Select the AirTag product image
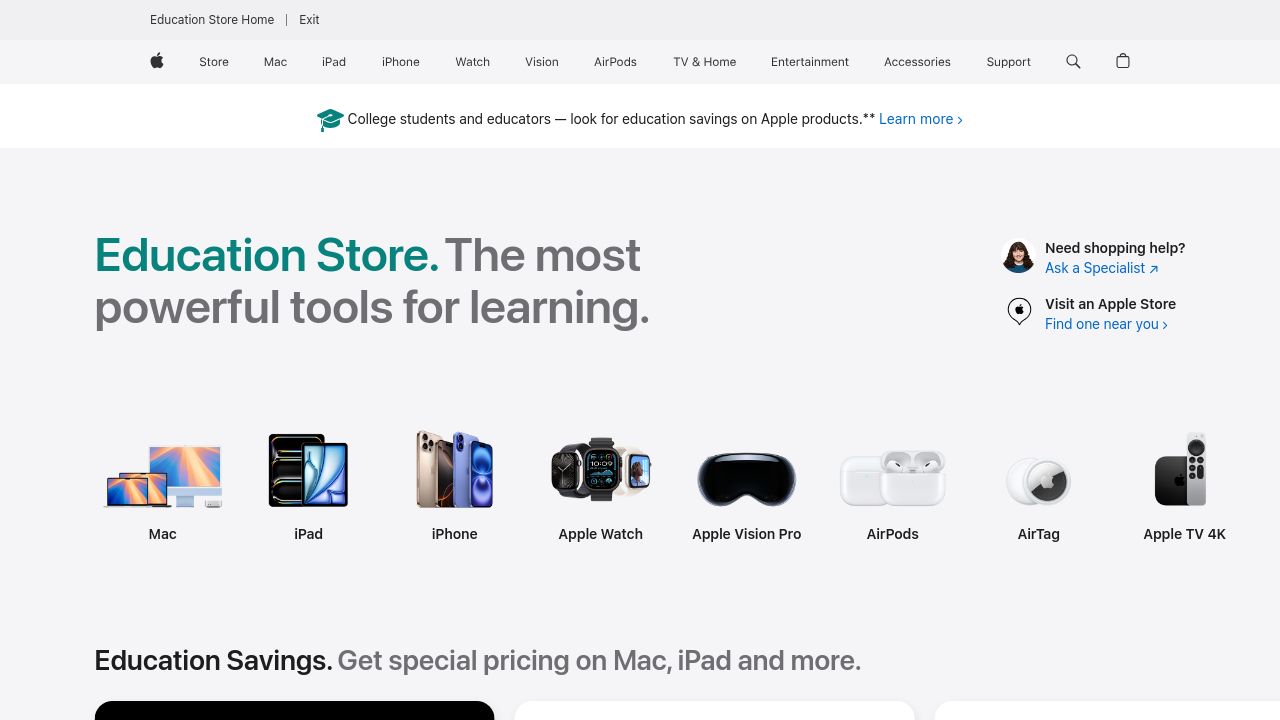1280x720 pixels. click(1039, 481)
